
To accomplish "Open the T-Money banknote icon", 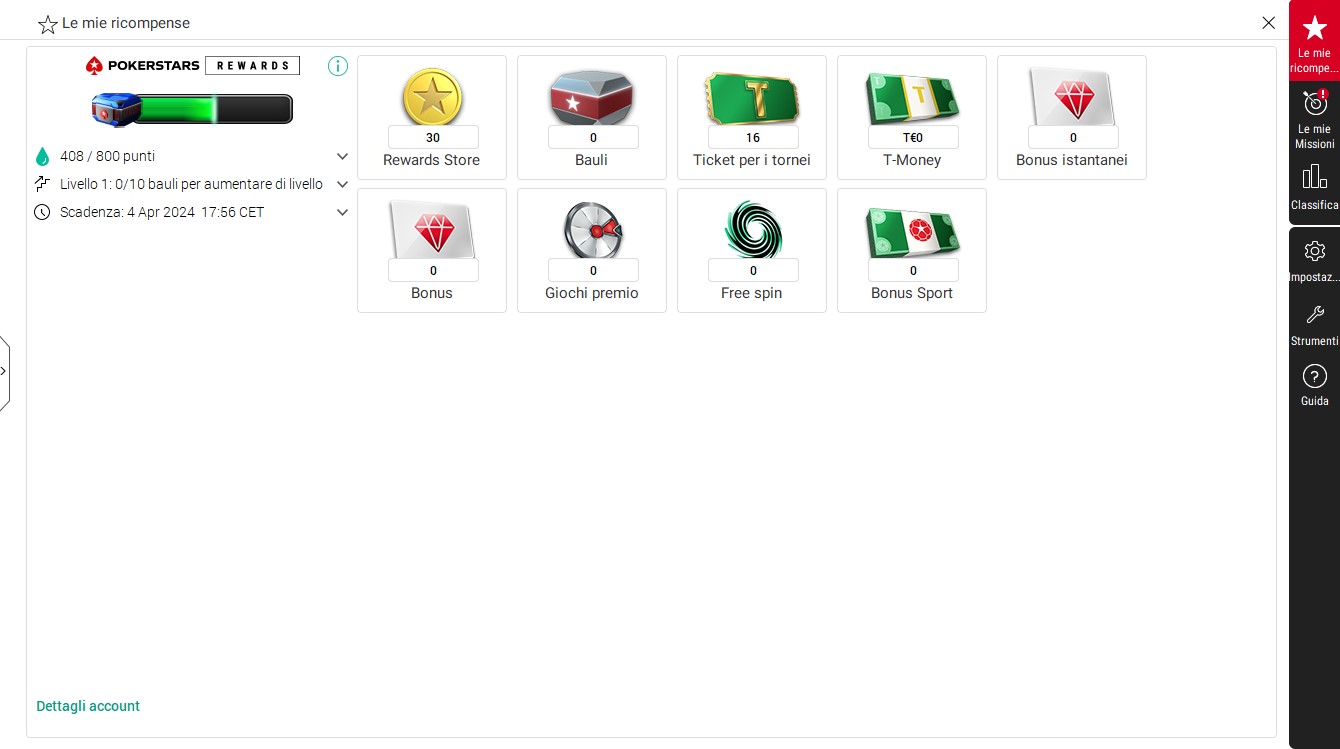I will [x=912, y=98].
